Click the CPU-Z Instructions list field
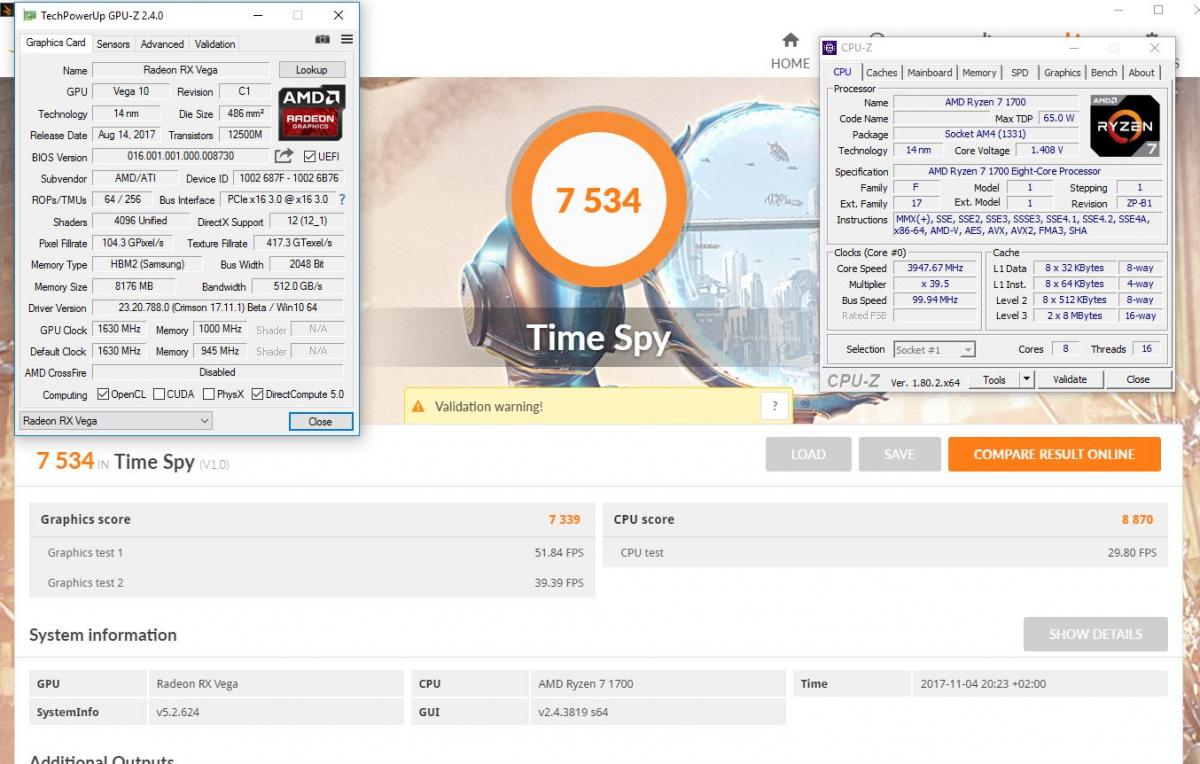 (x=1029, y=225)
